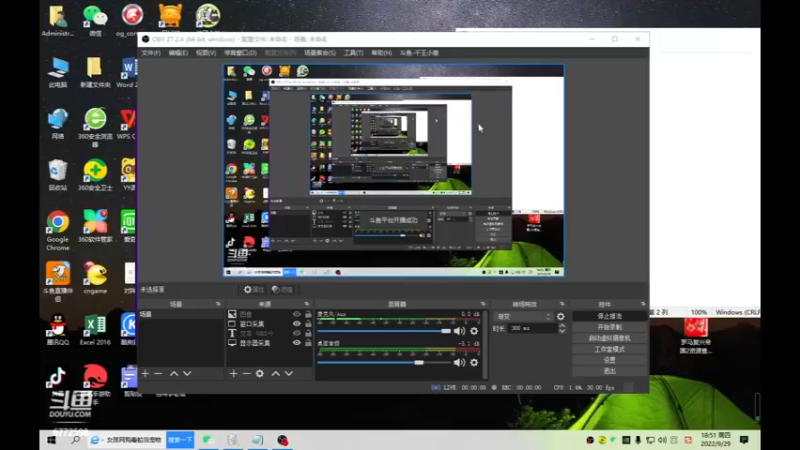The width and height of the screenshot is (800, 450).
Task: Select the 显示器采集 source row
Action: tap(269, 343)
